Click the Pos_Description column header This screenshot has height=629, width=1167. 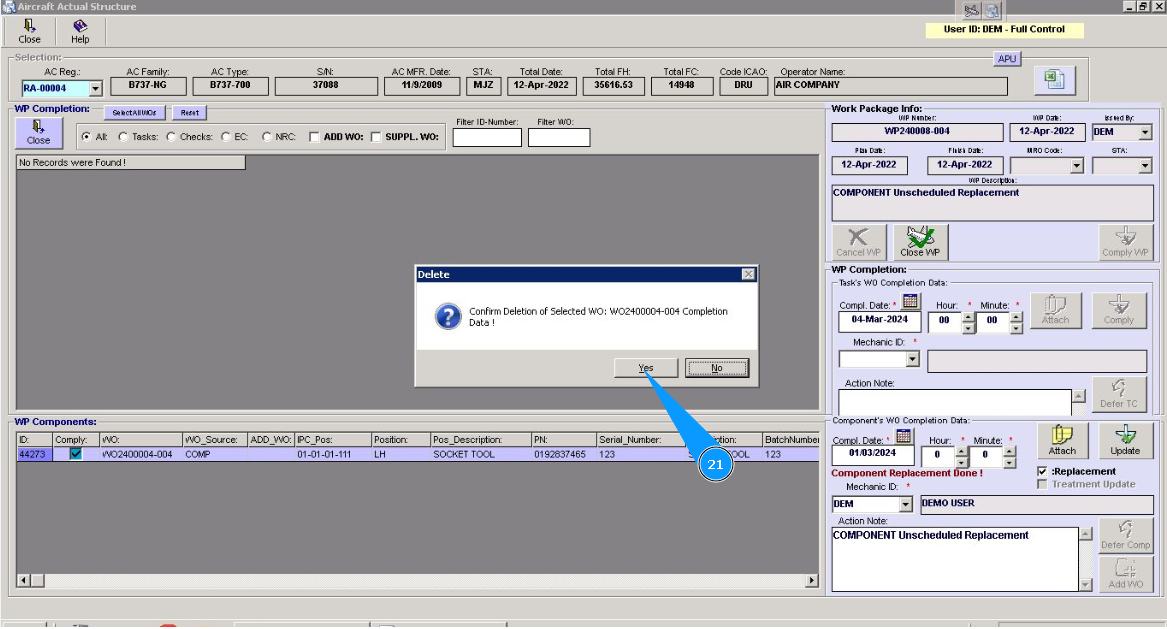(481, 440)
